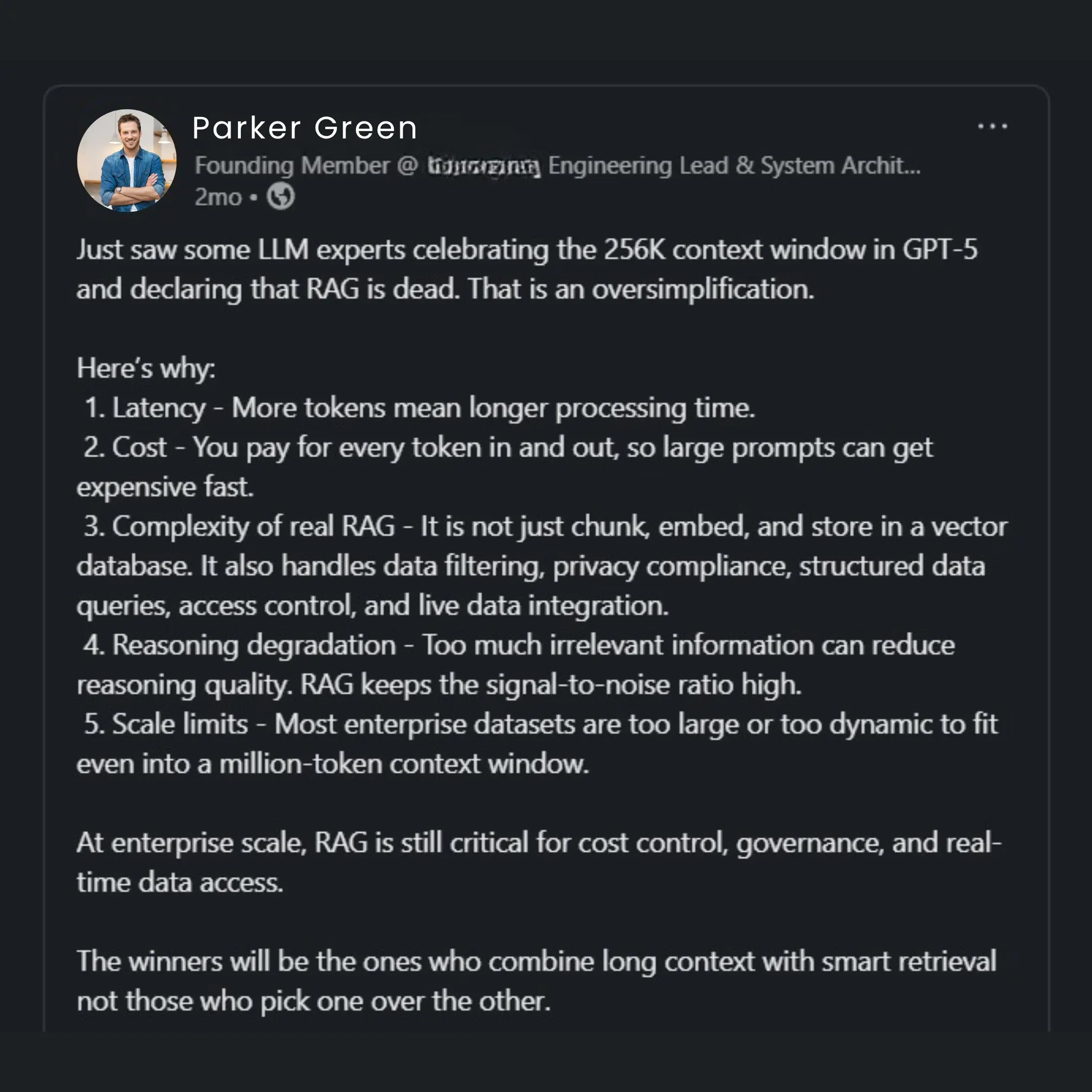Click the truncated Engineering Lead & System Archit… text
The width and height of the screenshot is (1092, 1092).
[x=734, y=166]
